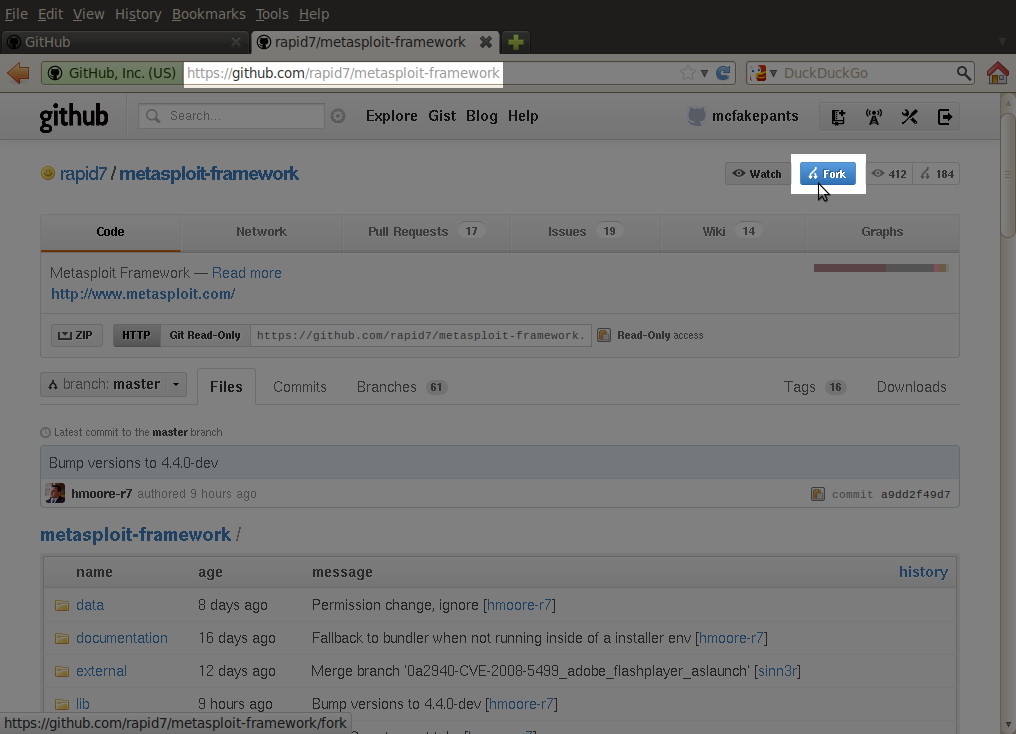Screen dimensions: 1016x734
Task: Open the tab list dropdown arrow
Action: click(1002, 42)
